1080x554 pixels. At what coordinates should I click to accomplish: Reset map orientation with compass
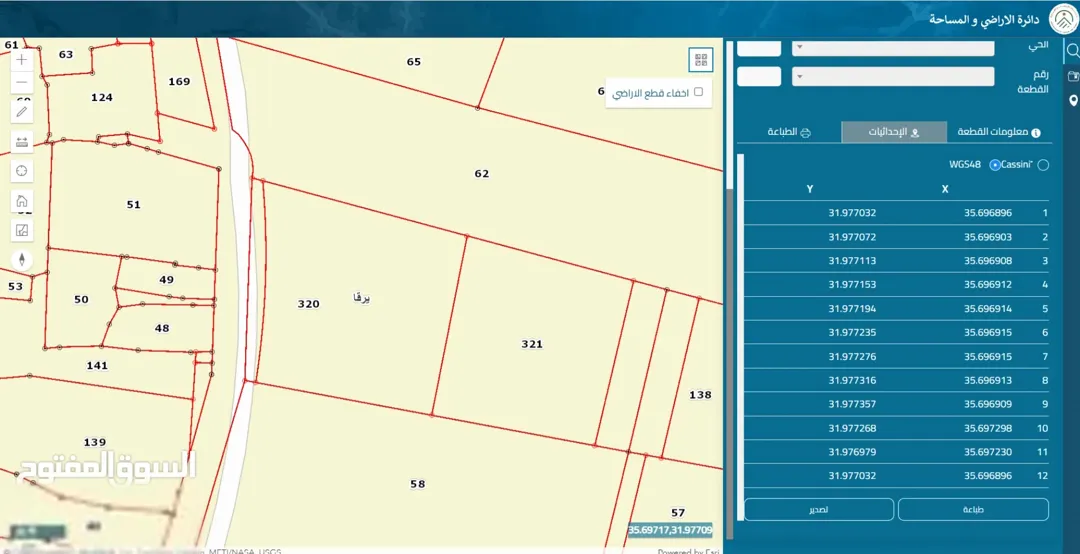coord(22,260)
